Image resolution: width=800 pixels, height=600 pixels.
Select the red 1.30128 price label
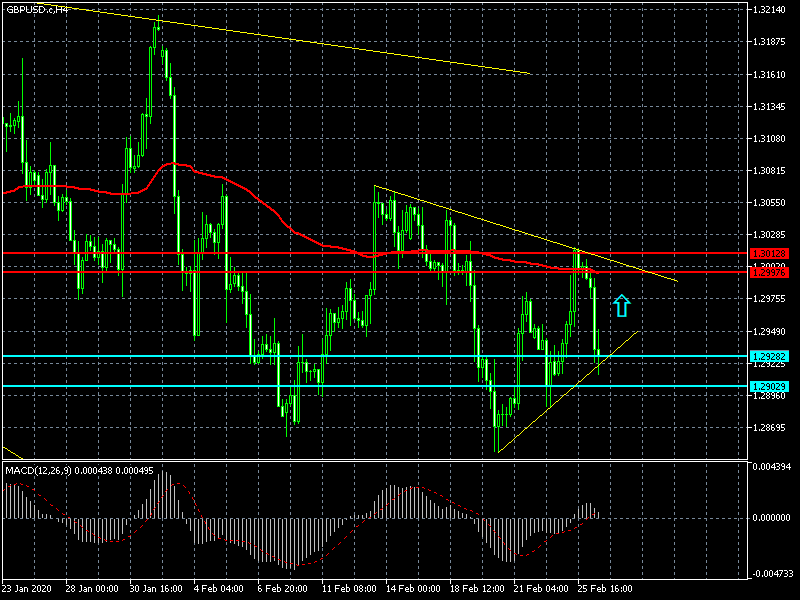point(769,254)
